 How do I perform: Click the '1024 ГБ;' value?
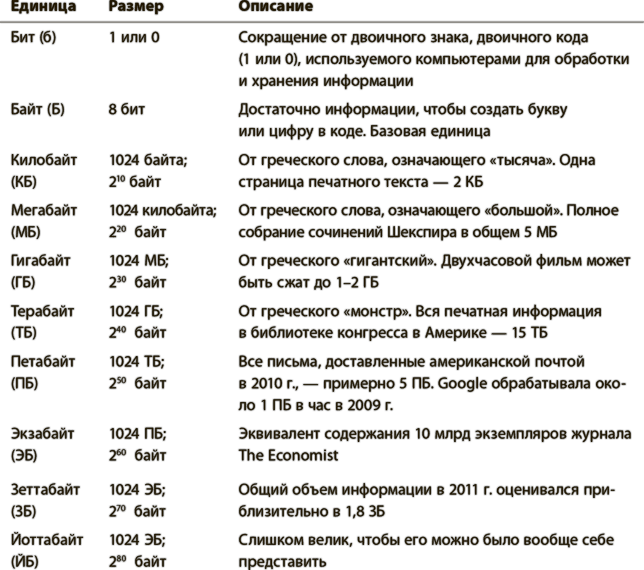(x=136, y=311)
